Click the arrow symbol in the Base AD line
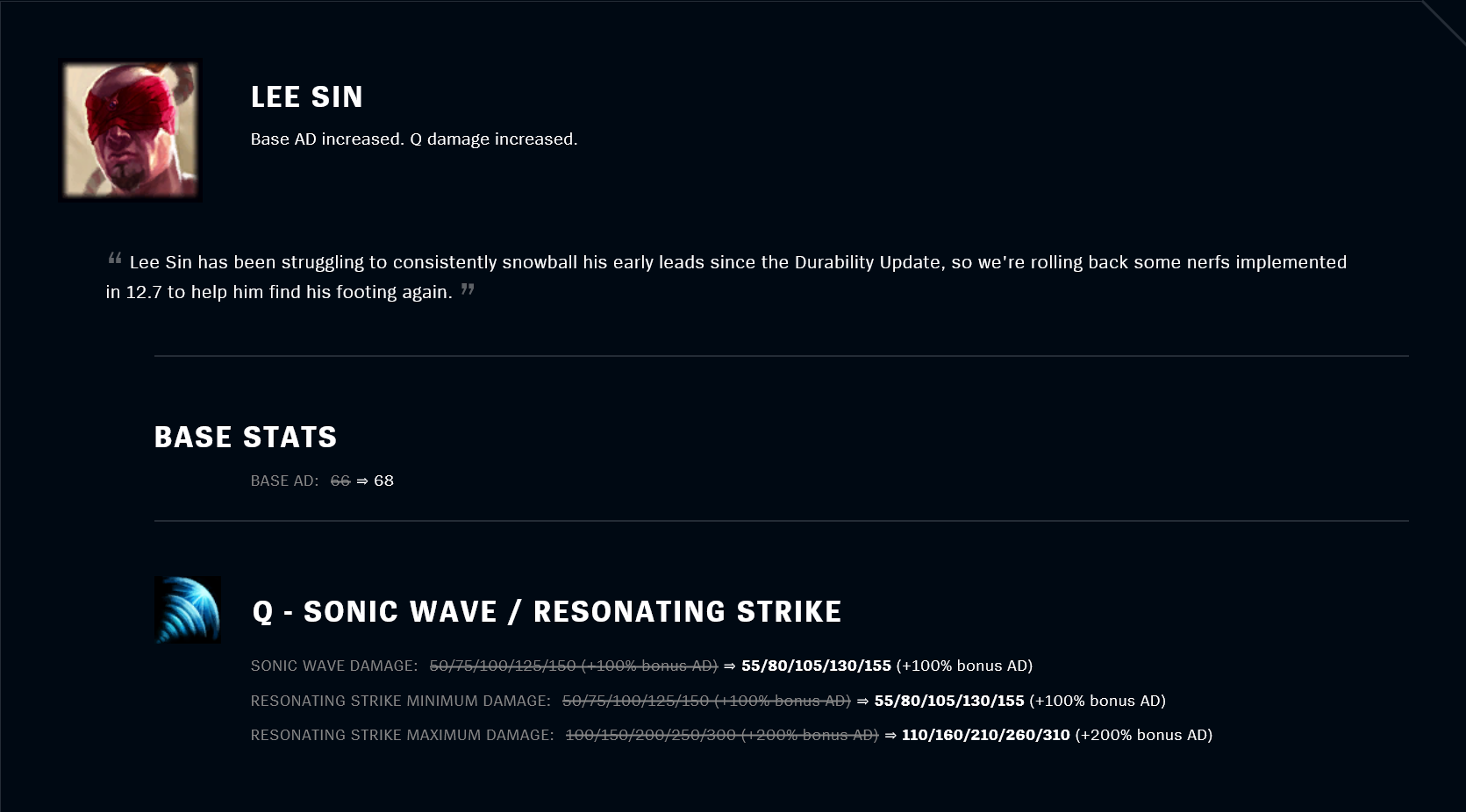 (x=362, y=481)
